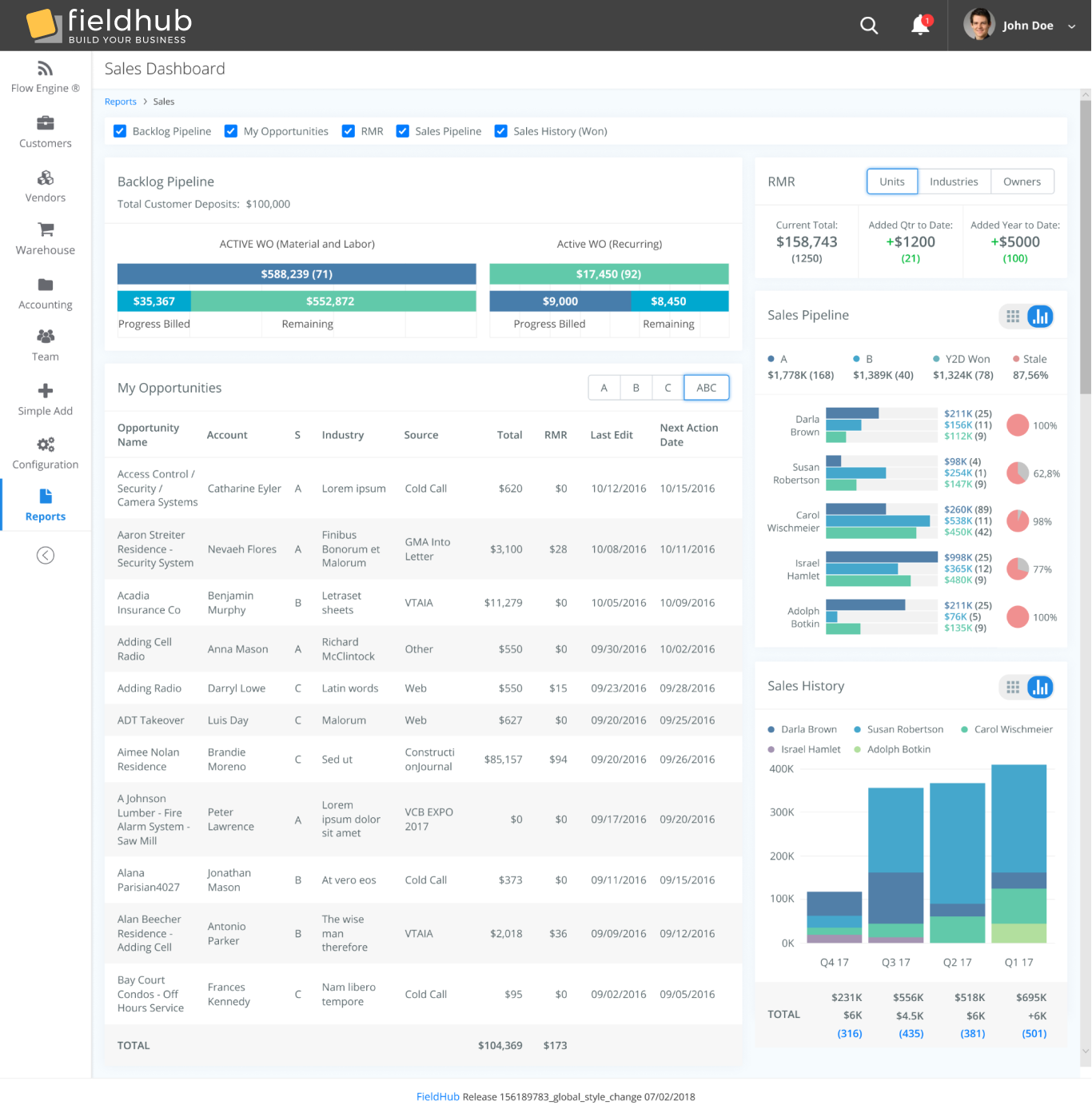This screenshot has height=1113, width=1092.
Task: Toggle the Sales History (Won) checkbox
Action: 500,130
